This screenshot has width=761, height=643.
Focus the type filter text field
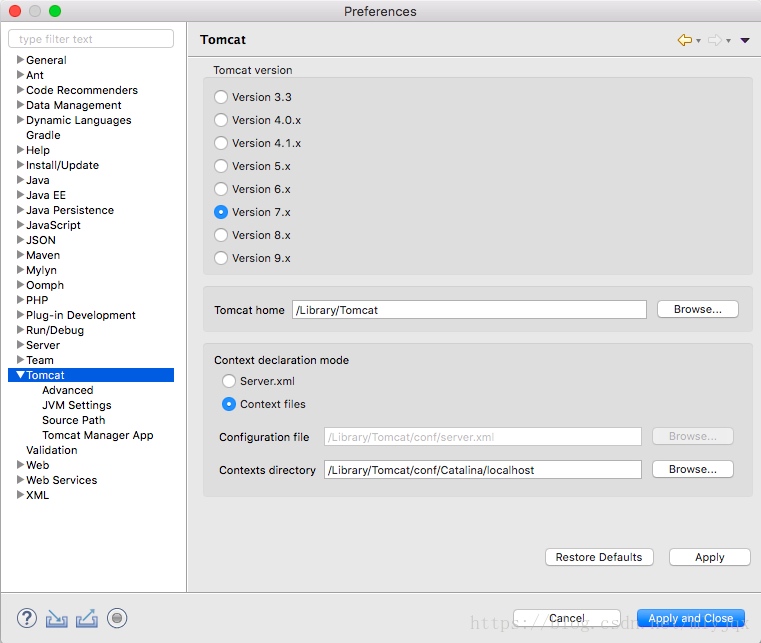(91, 39)
